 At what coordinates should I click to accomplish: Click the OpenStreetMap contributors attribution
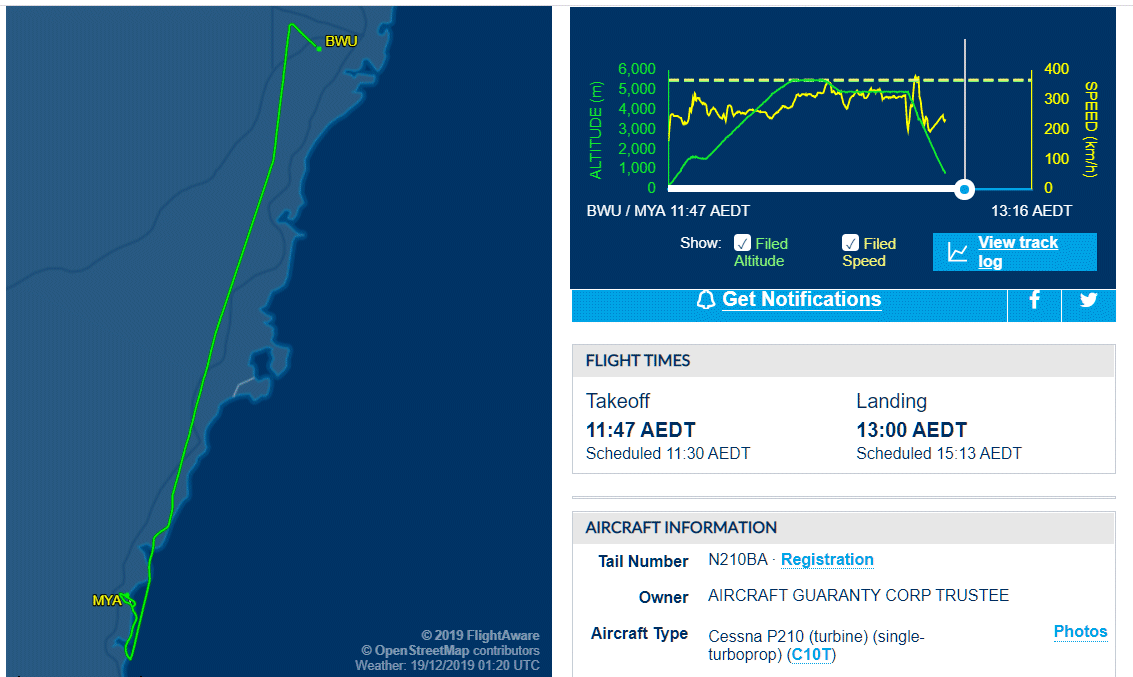pyautogui.click(x=450, y=650)
